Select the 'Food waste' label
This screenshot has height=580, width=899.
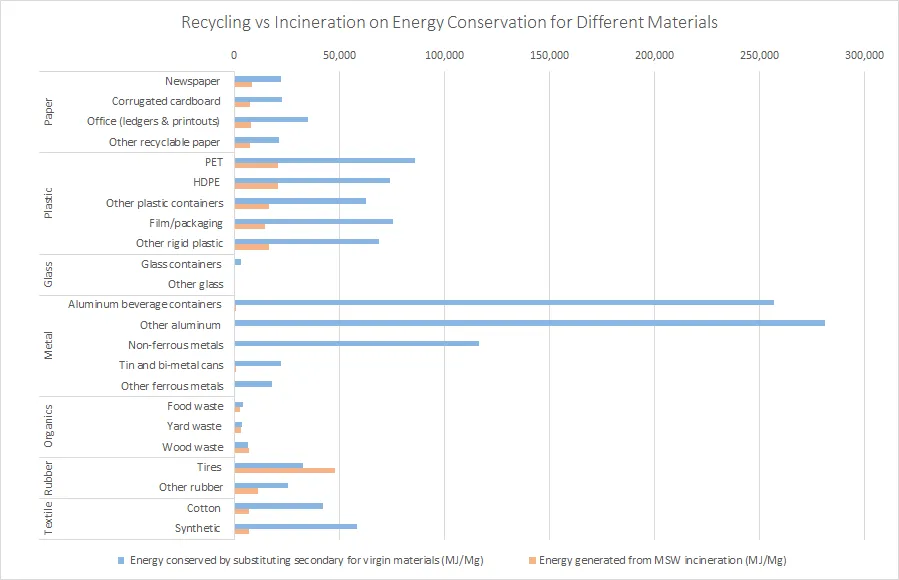point(195,406)
